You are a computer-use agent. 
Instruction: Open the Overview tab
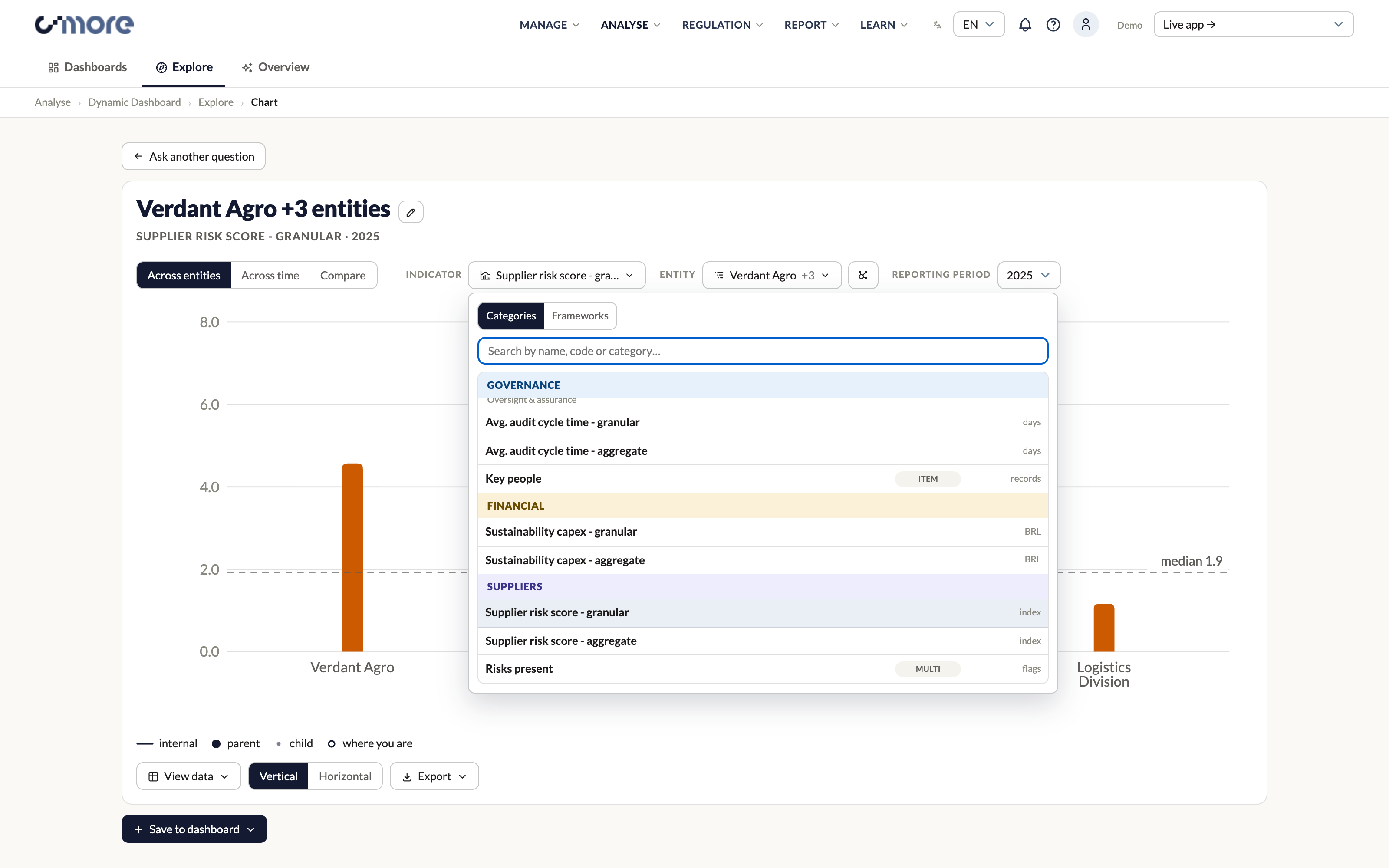pos(276,67)
